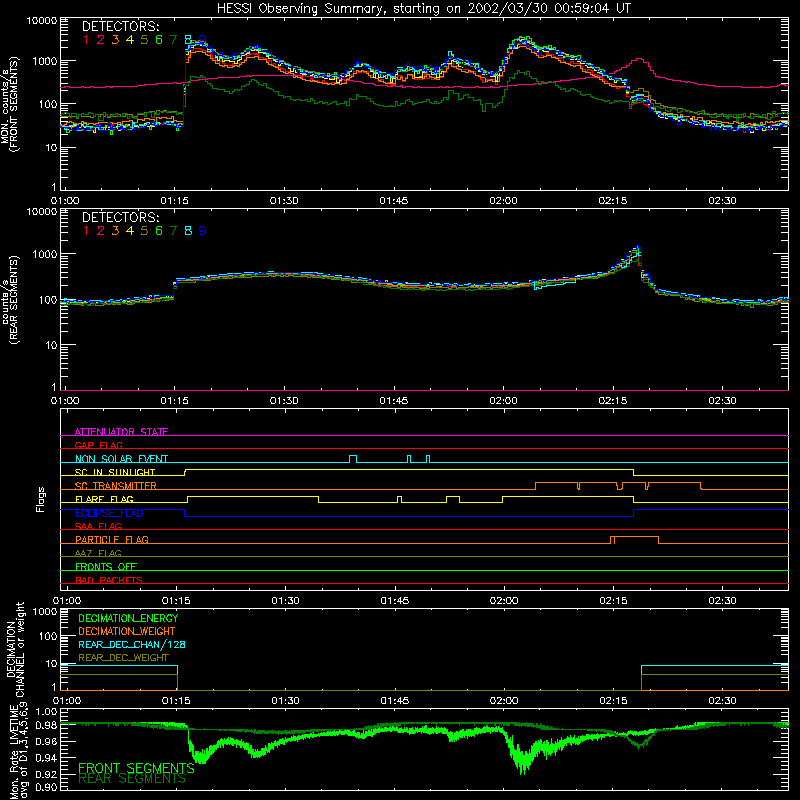Select orange detector 3 in top panel legend

tap(115, 40)
